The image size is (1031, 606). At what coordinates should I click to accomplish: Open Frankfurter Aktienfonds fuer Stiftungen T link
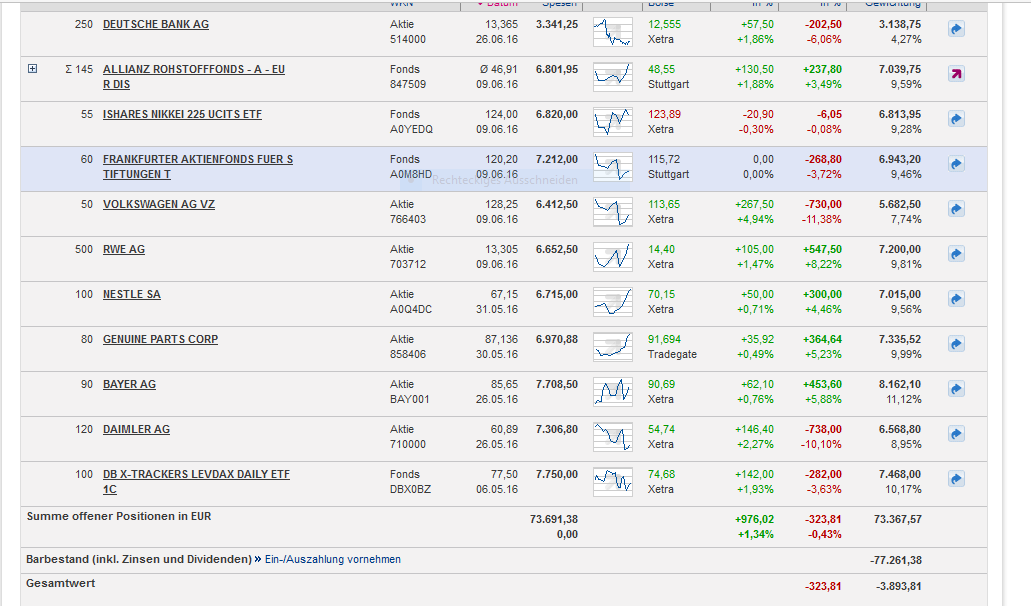click(198, 167)
